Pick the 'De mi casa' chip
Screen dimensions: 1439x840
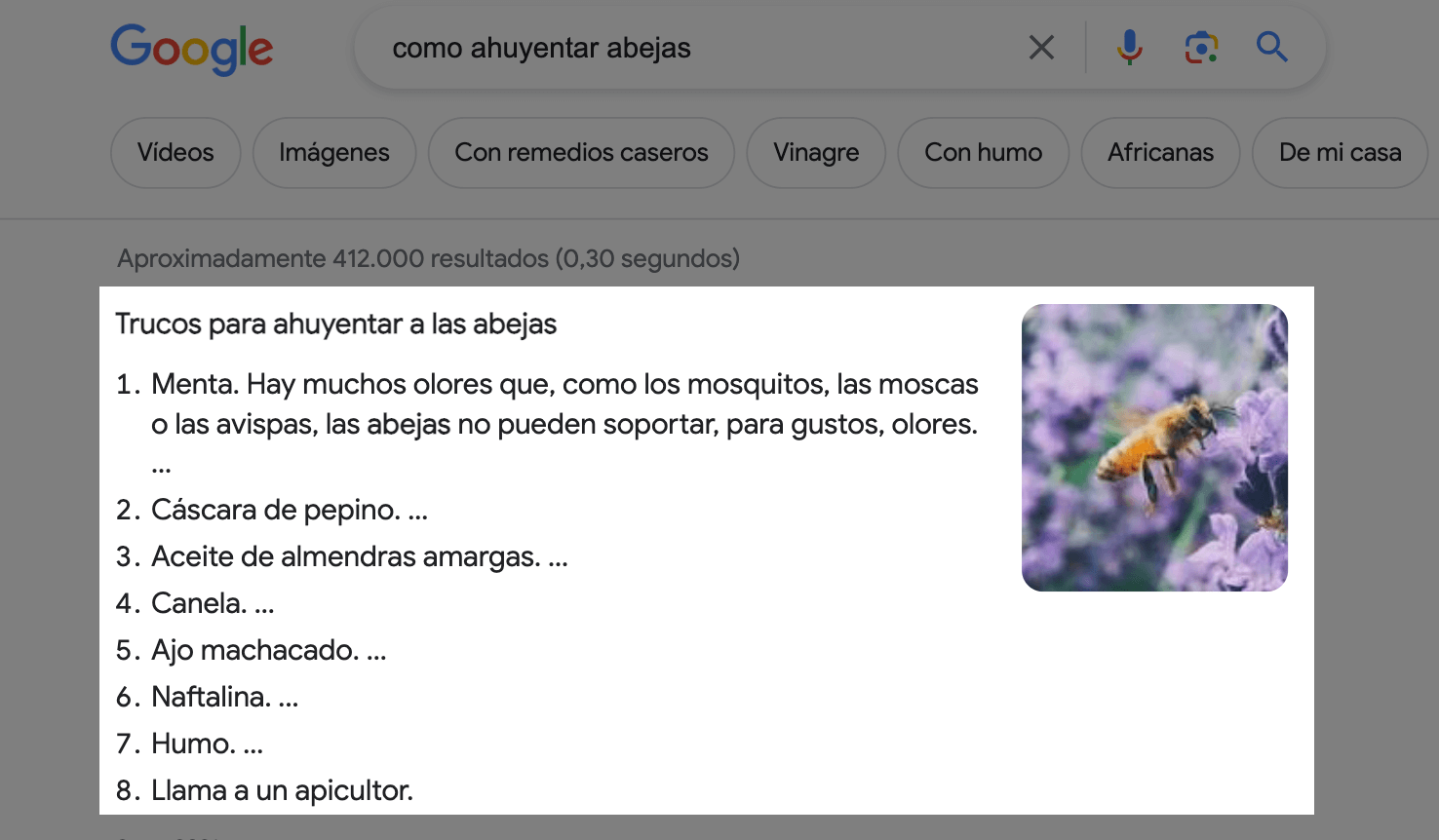pos(1340,153)
